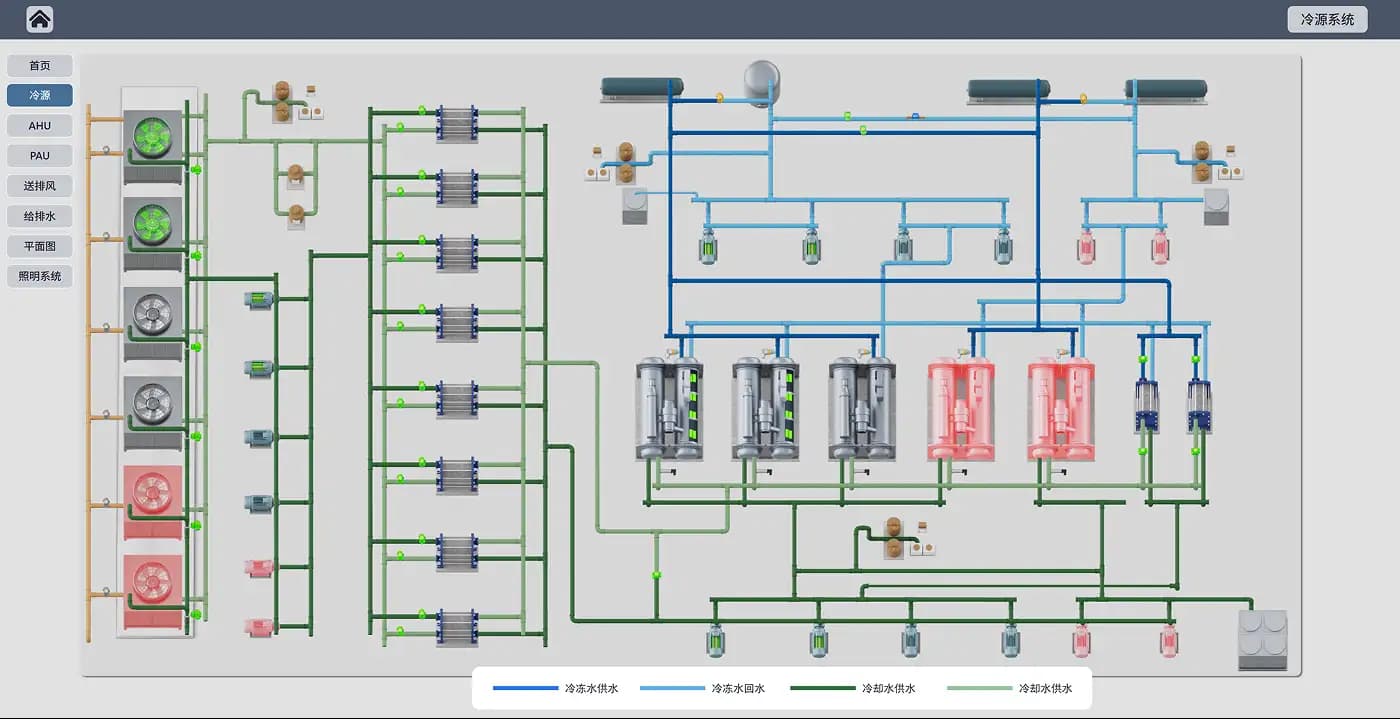Select the fourth chilled water pump in top row
1400x719 pixels.
1003,245
